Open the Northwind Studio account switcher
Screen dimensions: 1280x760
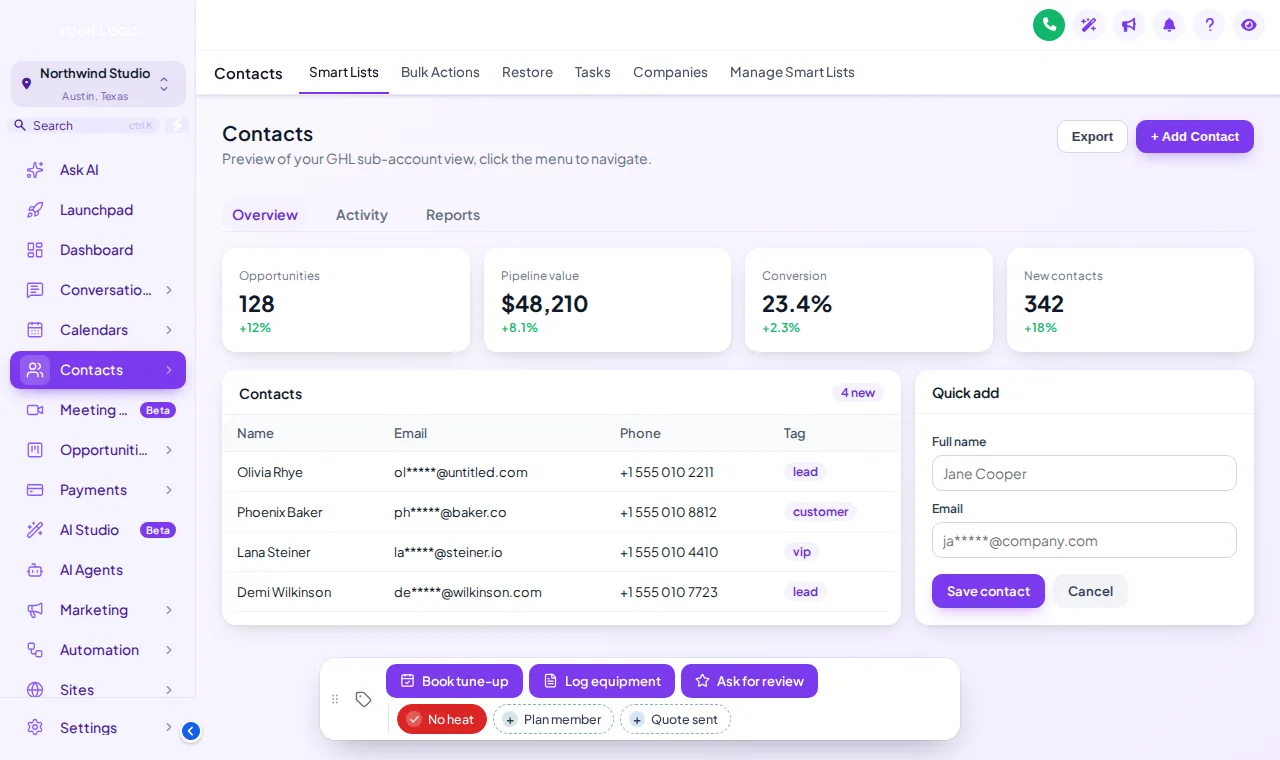pos(98,84)
